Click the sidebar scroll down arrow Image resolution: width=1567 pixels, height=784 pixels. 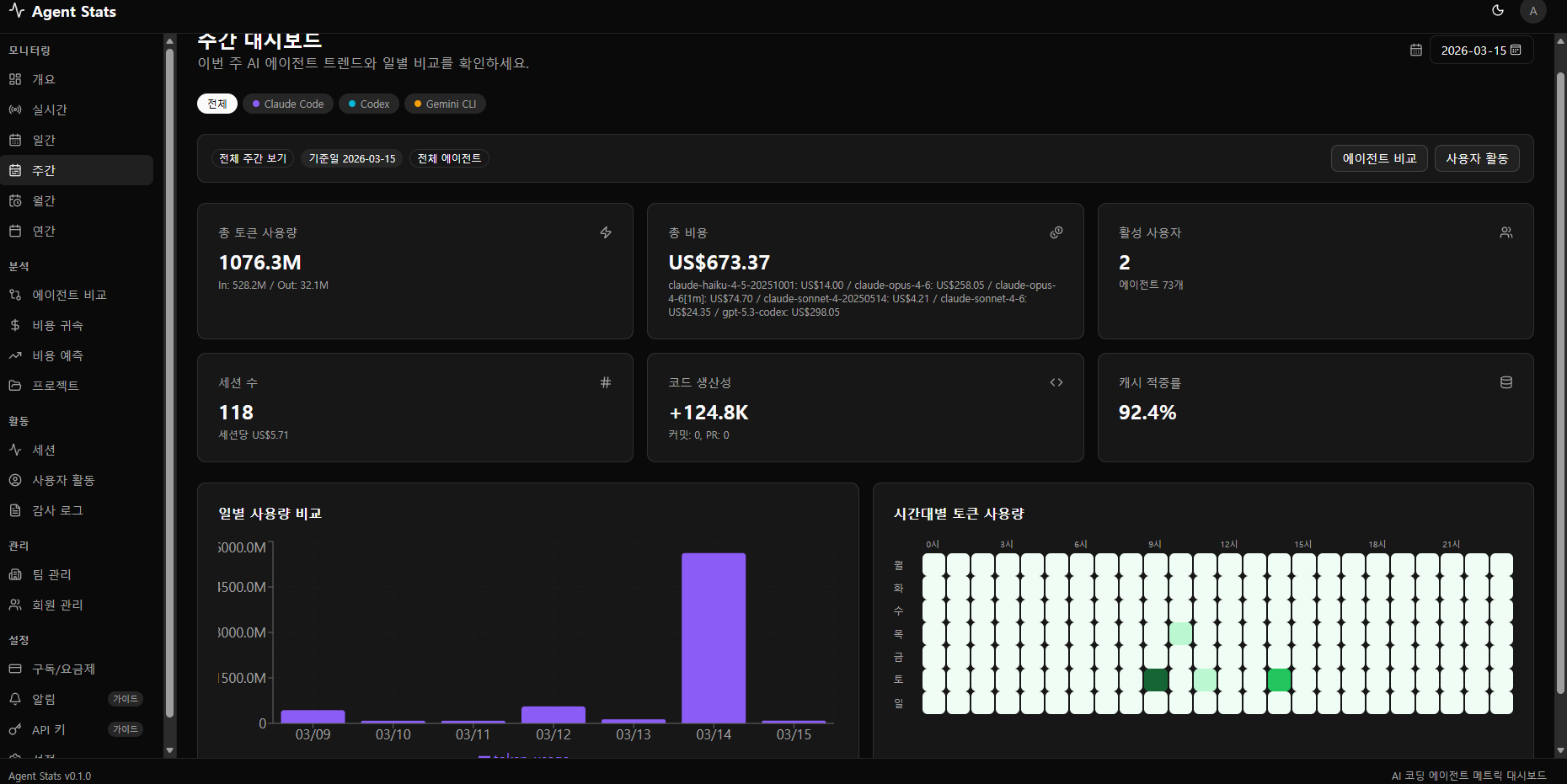[170, 750]
